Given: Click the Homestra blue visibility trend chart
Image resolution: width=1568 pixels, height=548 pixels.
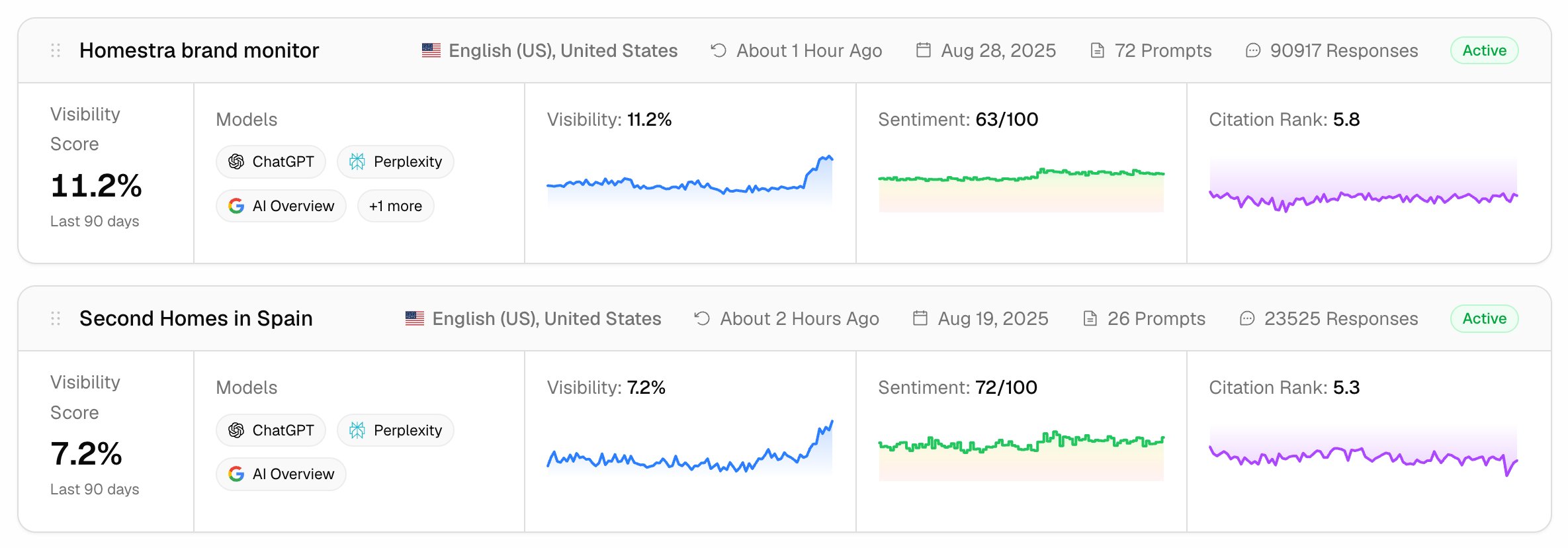Looking at the screenshot, I should point(689,180).
